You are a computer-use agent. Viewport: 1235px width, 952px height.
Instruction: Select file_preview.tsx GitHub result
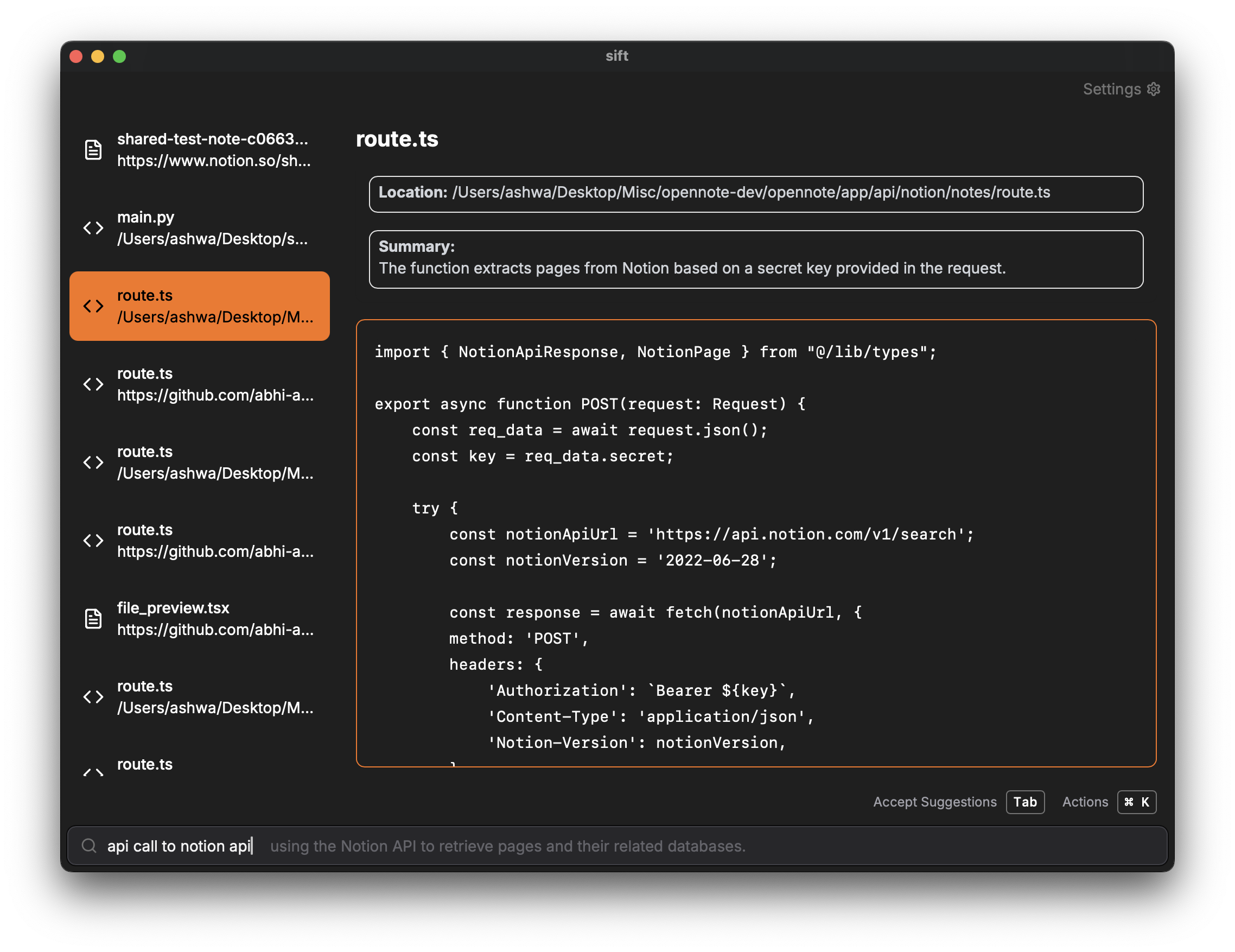point(215,619)
